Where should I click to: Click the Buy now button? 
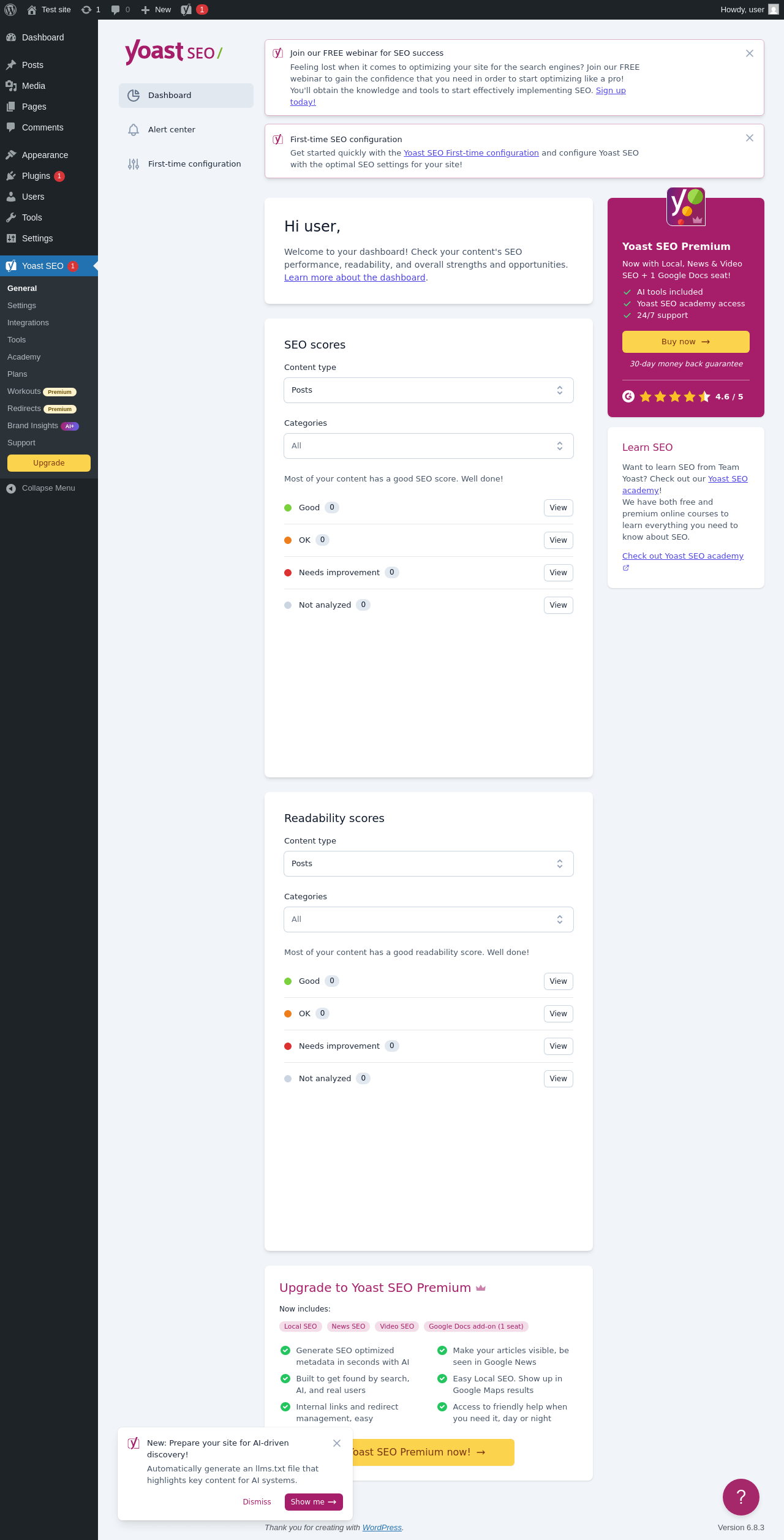click(686, 342)
